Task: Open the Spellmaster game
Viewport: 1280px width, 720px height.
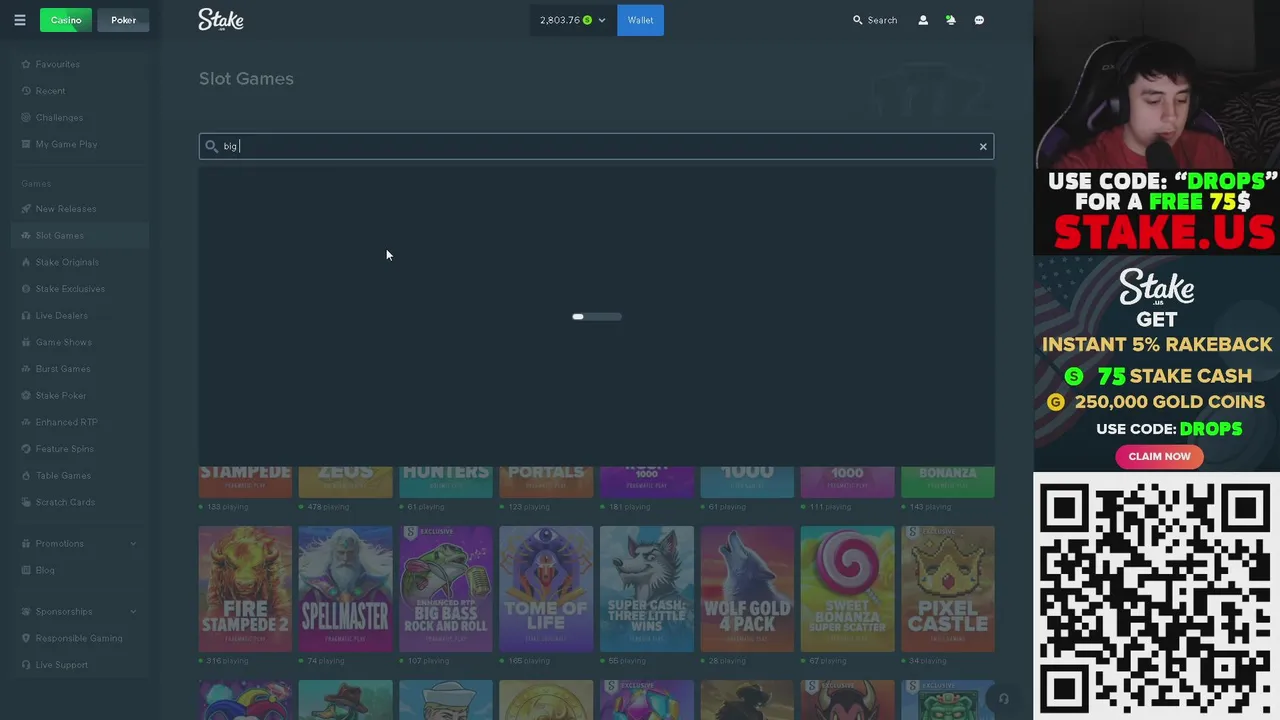Action: point(345,589)
